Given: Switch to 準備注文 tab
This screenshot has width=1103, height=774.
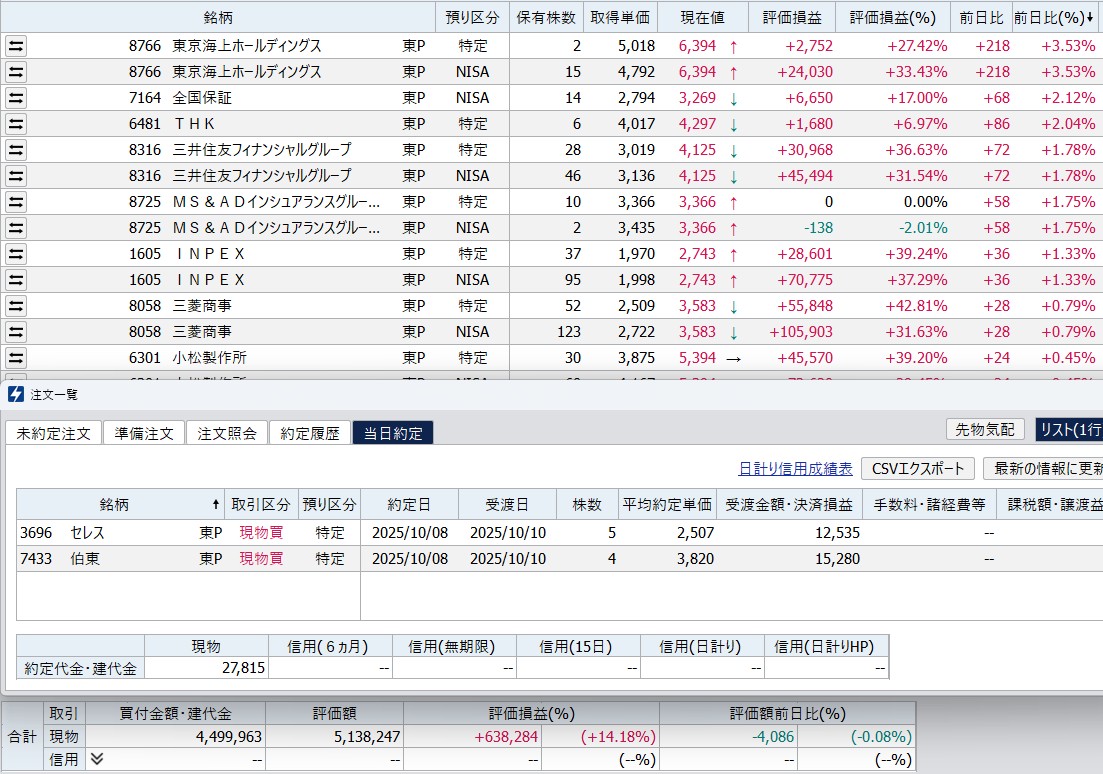Looking at the screenshot, I should [144, 433].
